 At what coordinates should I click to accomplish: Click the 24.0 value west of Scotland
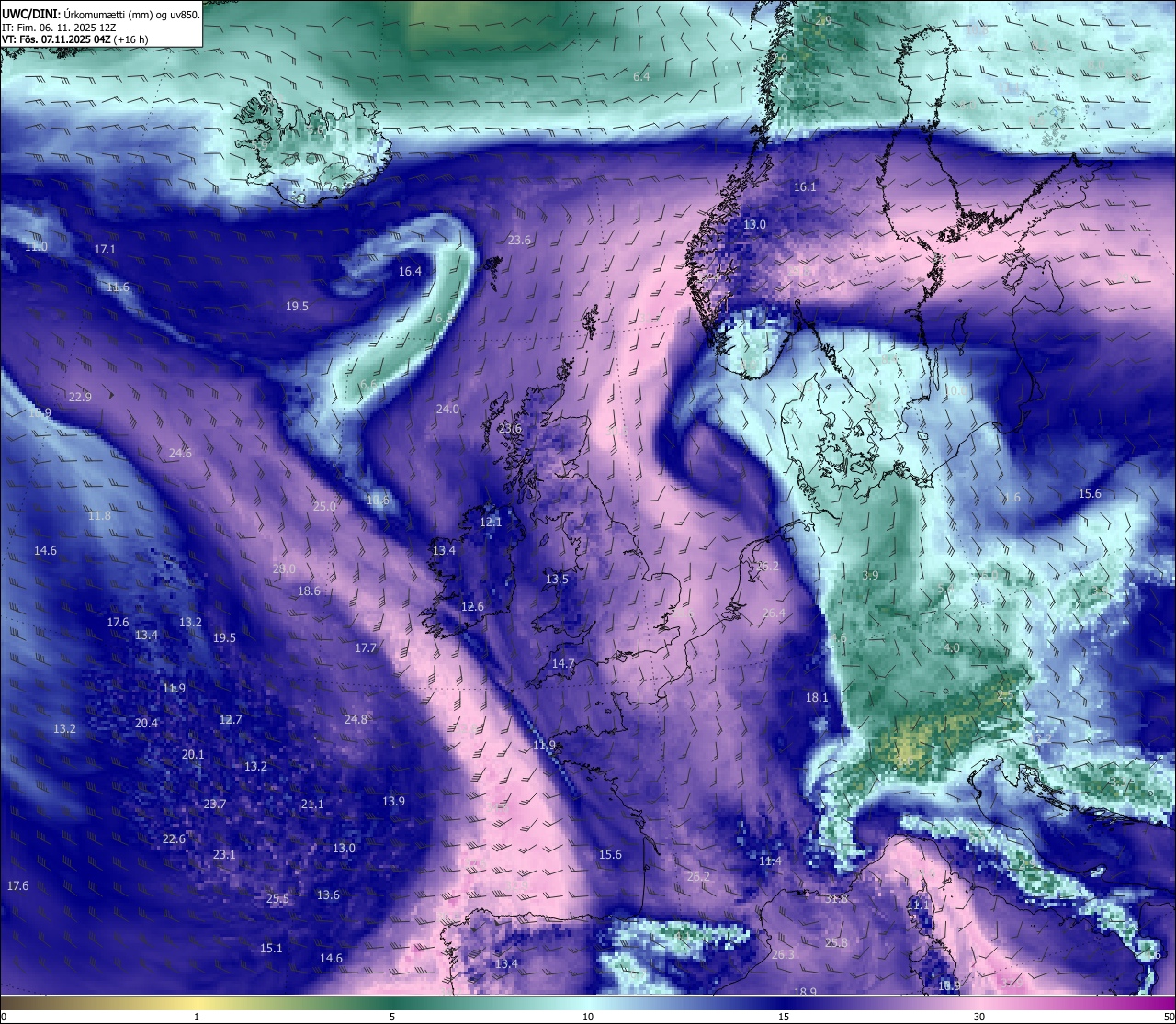coord(447,409)
